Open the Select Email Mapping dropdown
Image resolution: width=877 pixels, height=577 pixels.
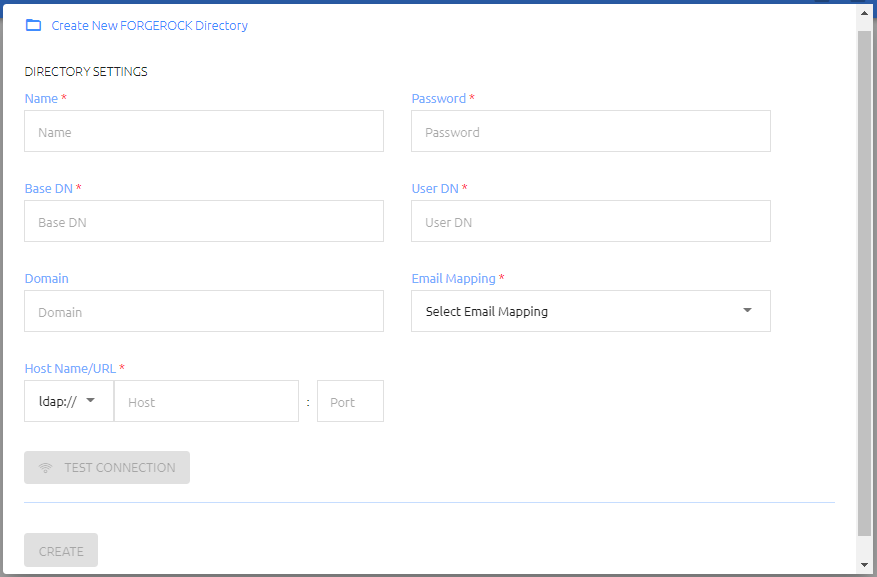click(591, 311)
